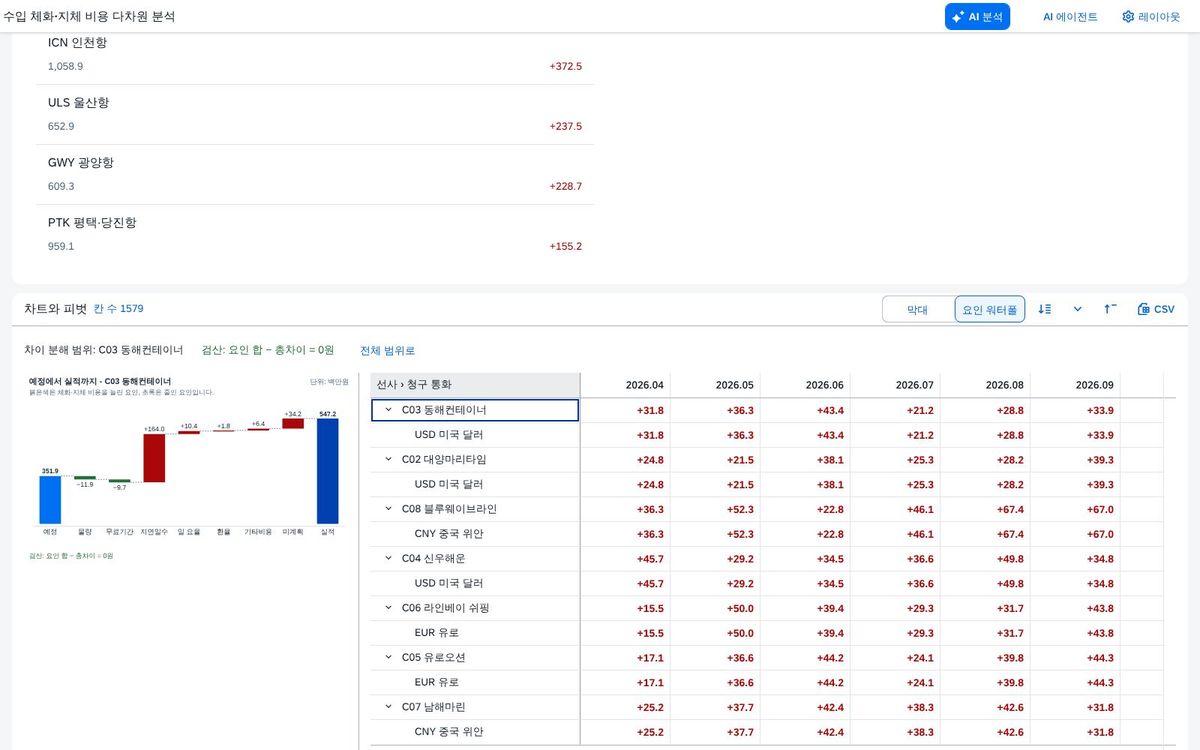Collapse the C05 유로오션 row
The width and height of the screenshot is (1200, 750).
pyautogui.click(x=388, y=657)
